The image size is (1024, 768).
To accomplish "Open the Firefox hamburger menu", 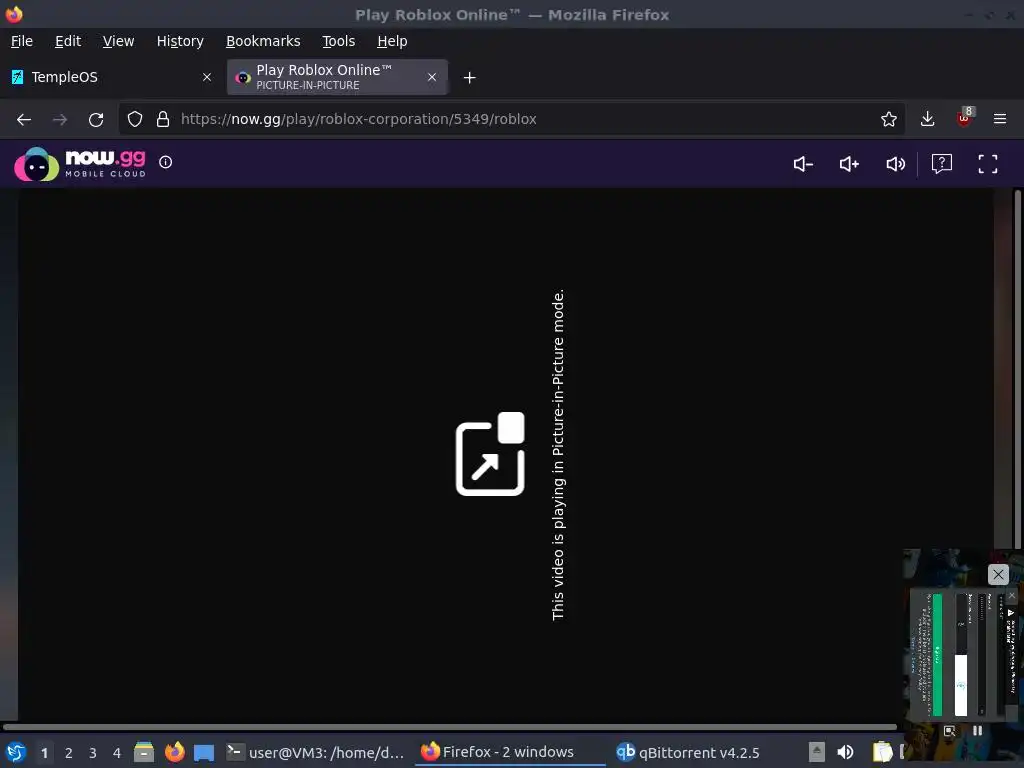I will pos(1000,119).
